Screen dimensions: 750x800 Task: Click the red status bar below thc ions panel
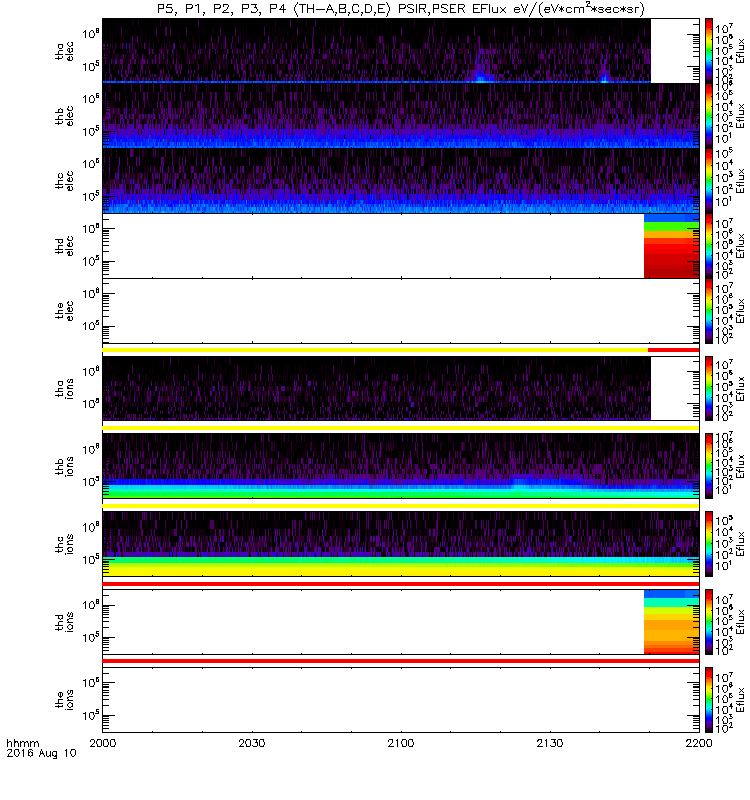pos(401,584)
